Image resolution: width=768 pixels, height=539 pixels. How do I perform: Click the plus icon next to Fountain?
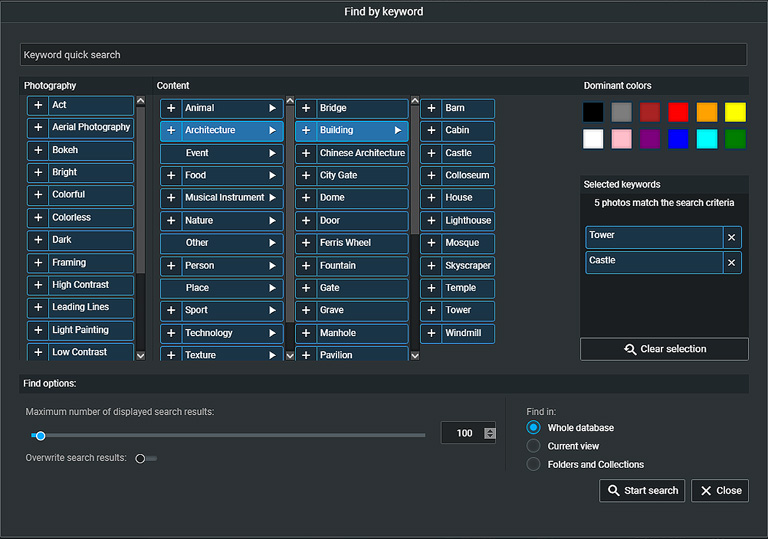coord(307,266)
